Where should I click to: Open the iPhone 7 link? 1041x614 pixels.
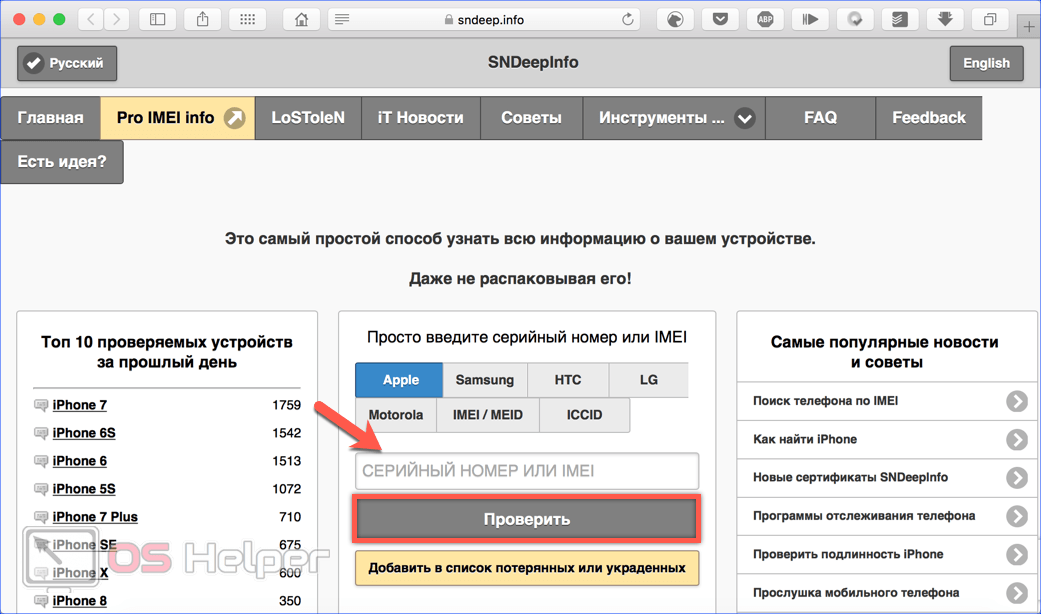point(80,405)
